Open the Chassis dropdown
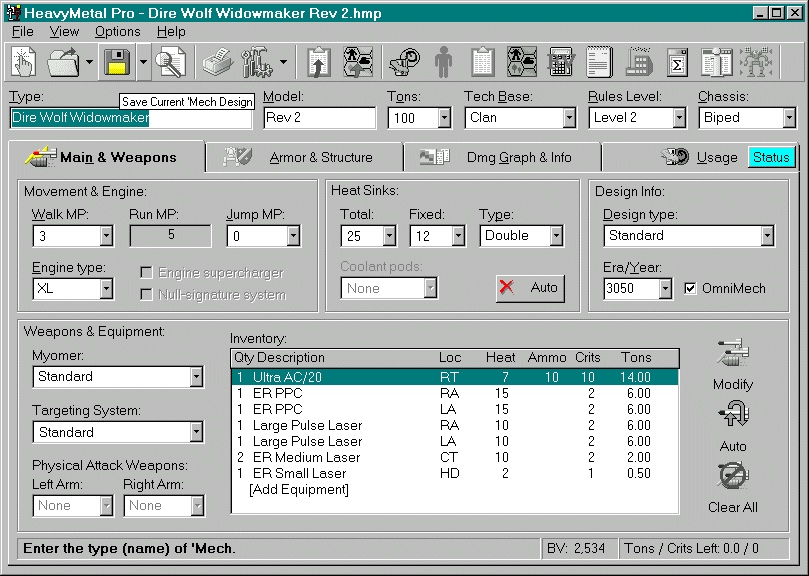Image resolution: width=809 pixels, height=576 pixels. 789,118
